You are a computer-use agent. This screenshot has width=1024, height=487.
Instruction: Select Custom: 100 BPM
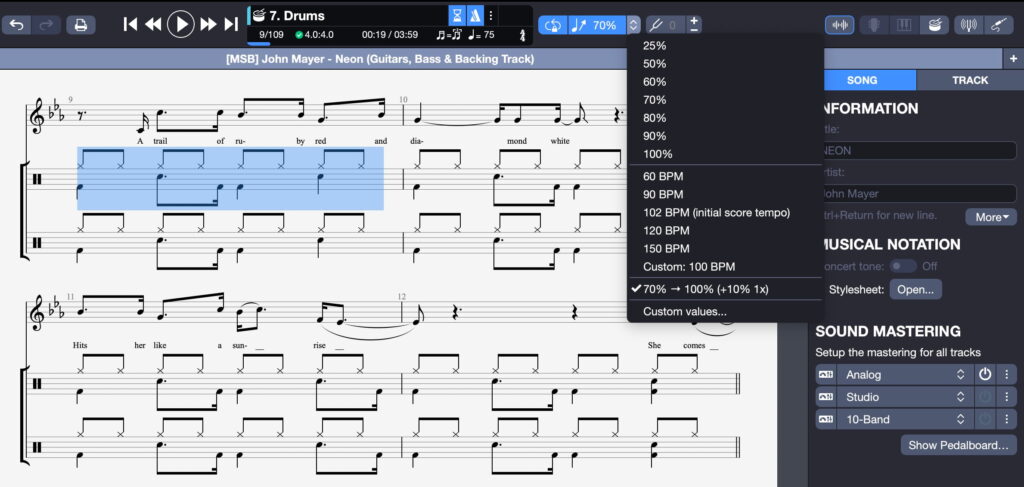725,266
